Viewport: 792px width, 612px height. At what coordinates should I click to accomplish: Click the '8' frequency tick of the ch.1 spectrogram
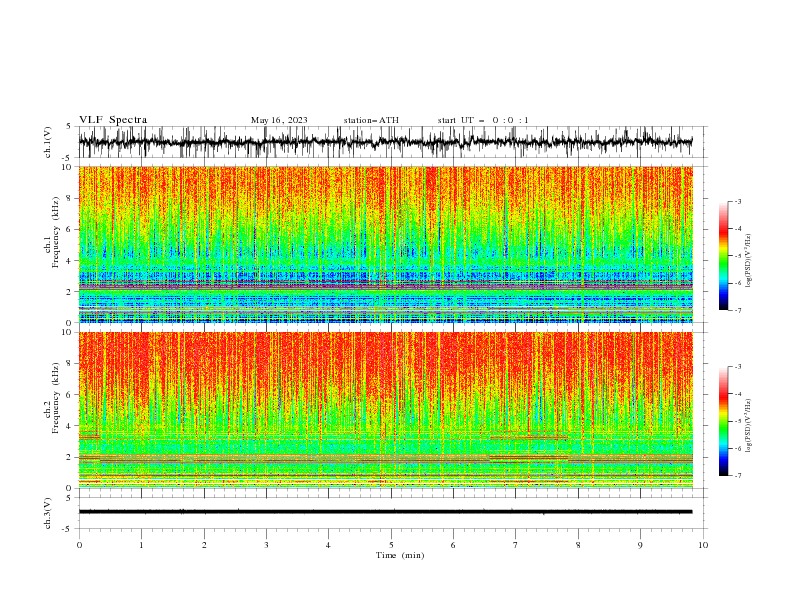tap(69, 198)
